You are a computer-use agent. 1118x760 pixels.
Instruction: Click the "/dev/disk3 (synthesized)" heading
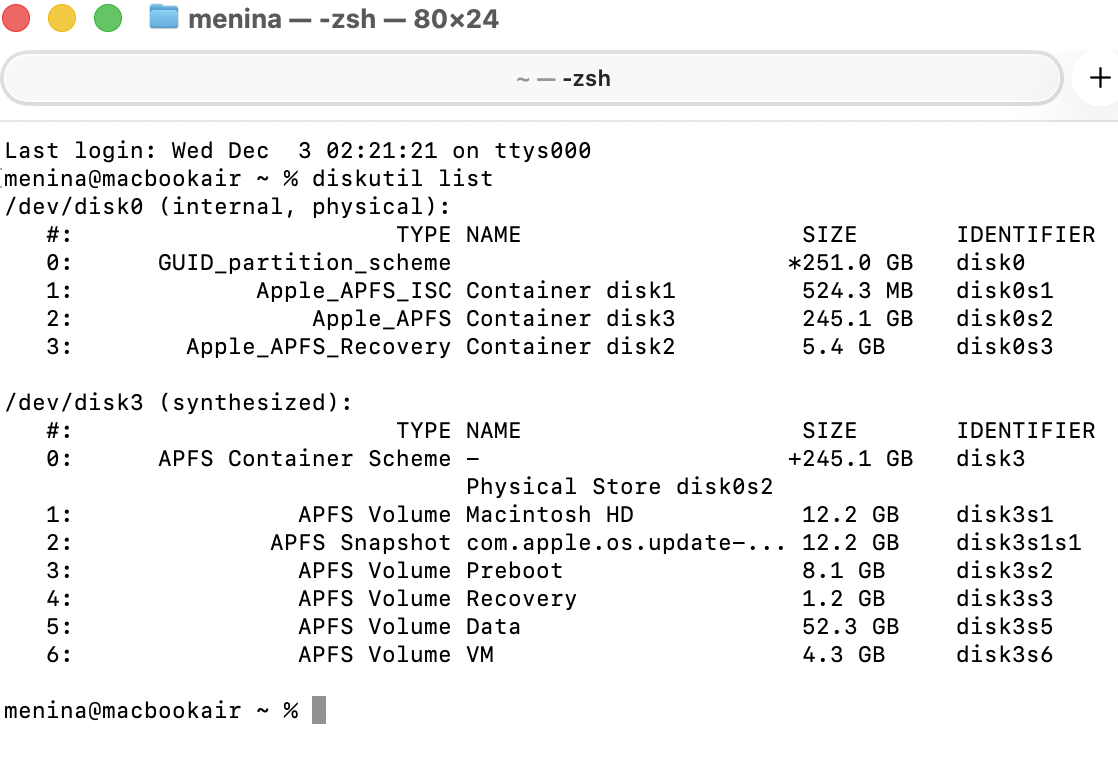click(179, 403)
